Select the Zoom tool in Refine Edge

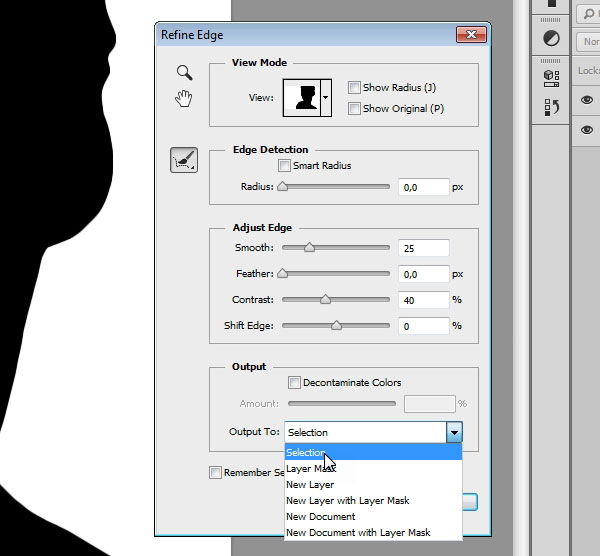pyautogui.click(x=184, y=72)
